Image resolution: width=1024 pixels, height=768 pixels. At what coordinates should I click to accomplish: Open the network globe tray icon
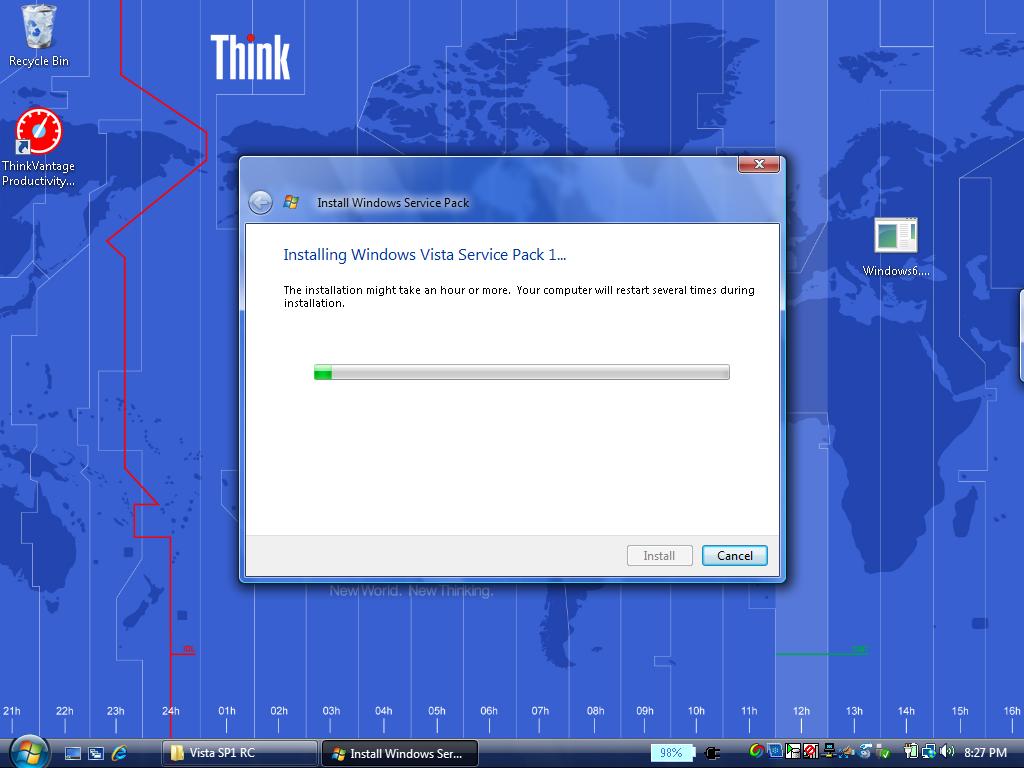pos(929,752)
